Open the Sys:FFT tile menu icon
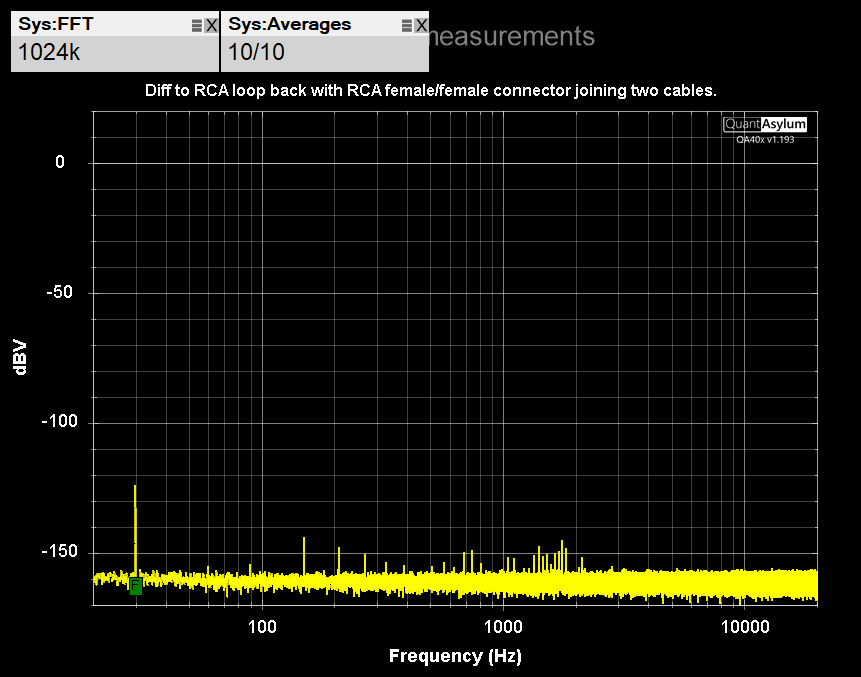Viewport: 861px width, 677px height. click(197, 25)
